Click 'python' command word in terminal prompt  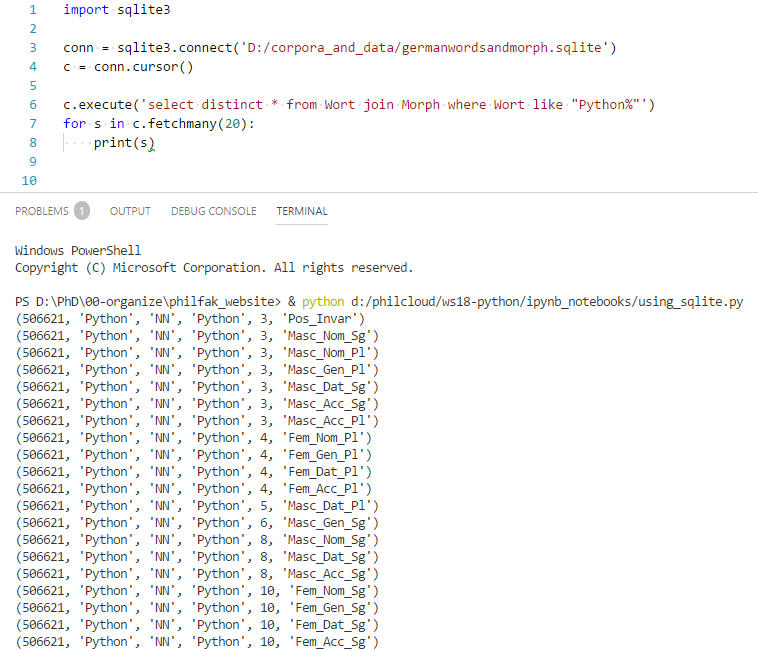[323, 302]
